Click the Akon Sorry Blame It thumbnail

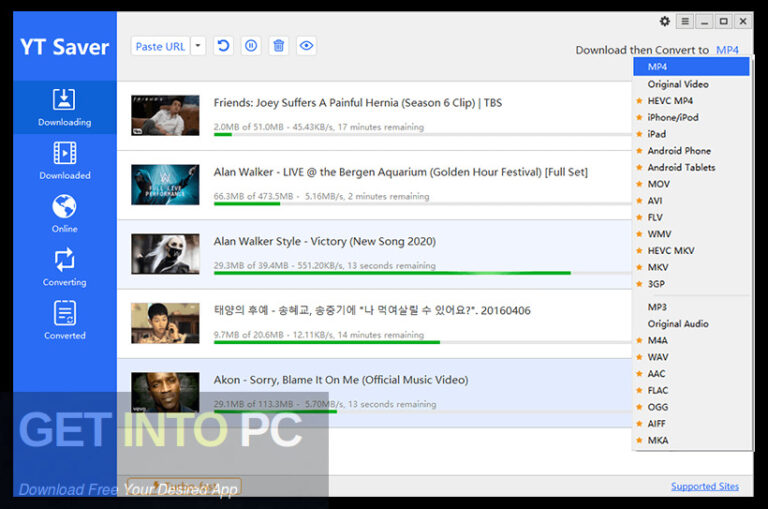pyautogui.click(x=165, y=392)
